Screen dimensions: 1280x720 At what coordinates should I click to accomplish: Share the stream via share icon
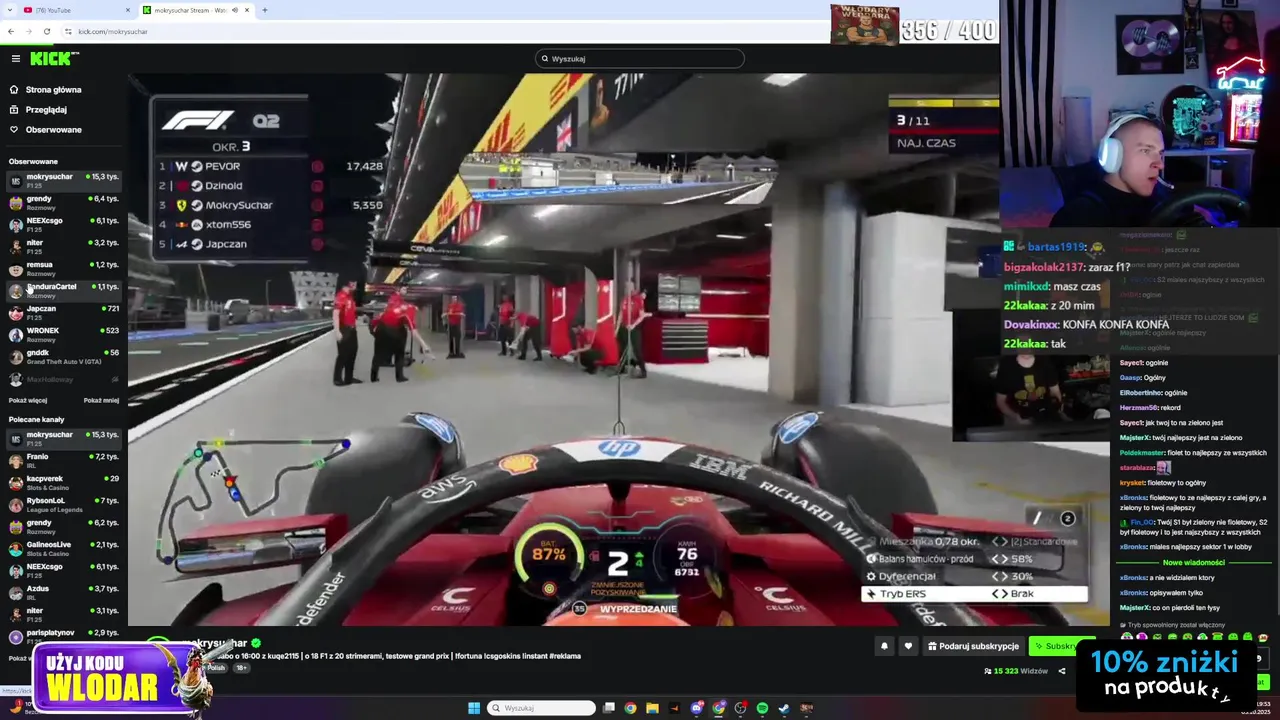(x=1062, y=671)
